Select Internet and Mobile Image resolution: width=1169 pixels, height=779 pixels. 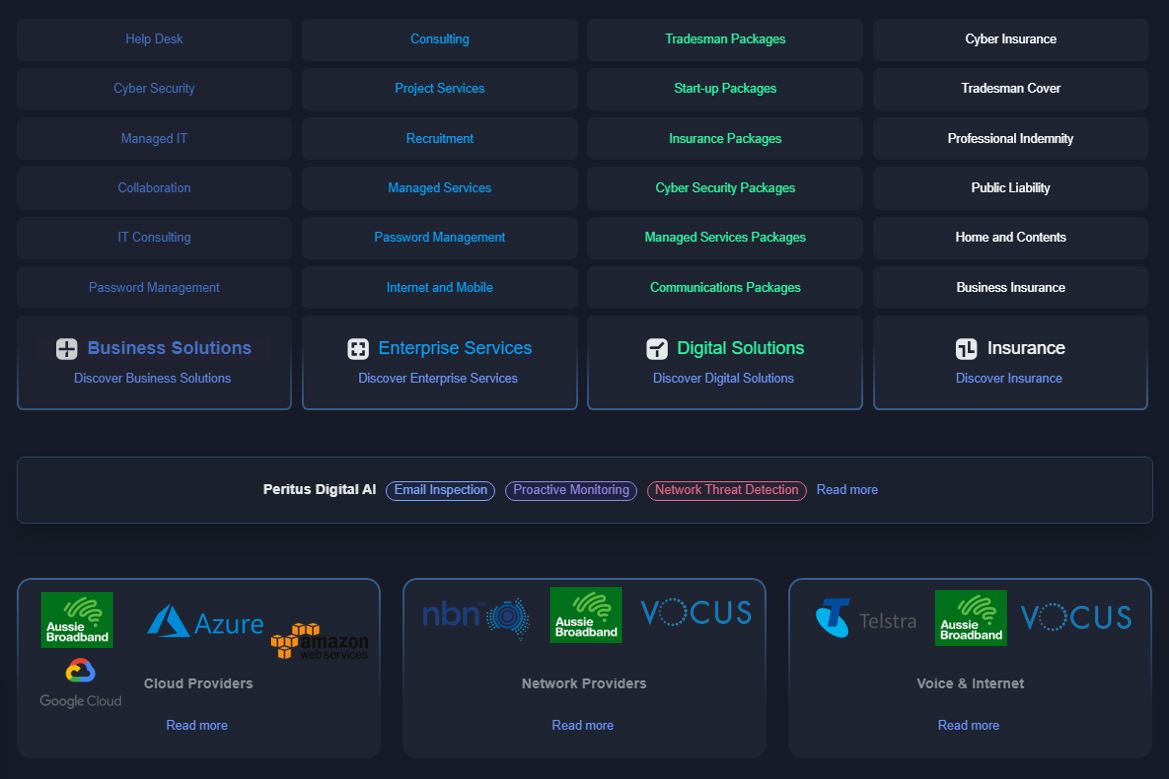coord(440,287)
